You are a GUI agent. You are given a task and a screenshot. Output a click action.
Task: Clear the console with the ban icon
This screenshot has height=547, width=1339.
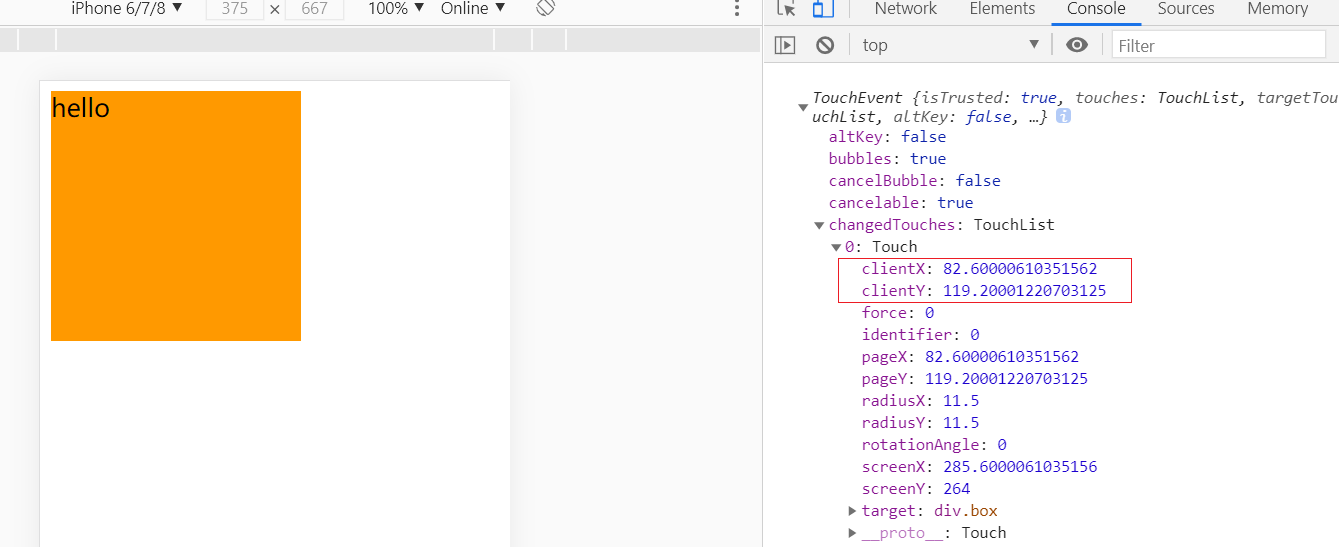(825, 45)
